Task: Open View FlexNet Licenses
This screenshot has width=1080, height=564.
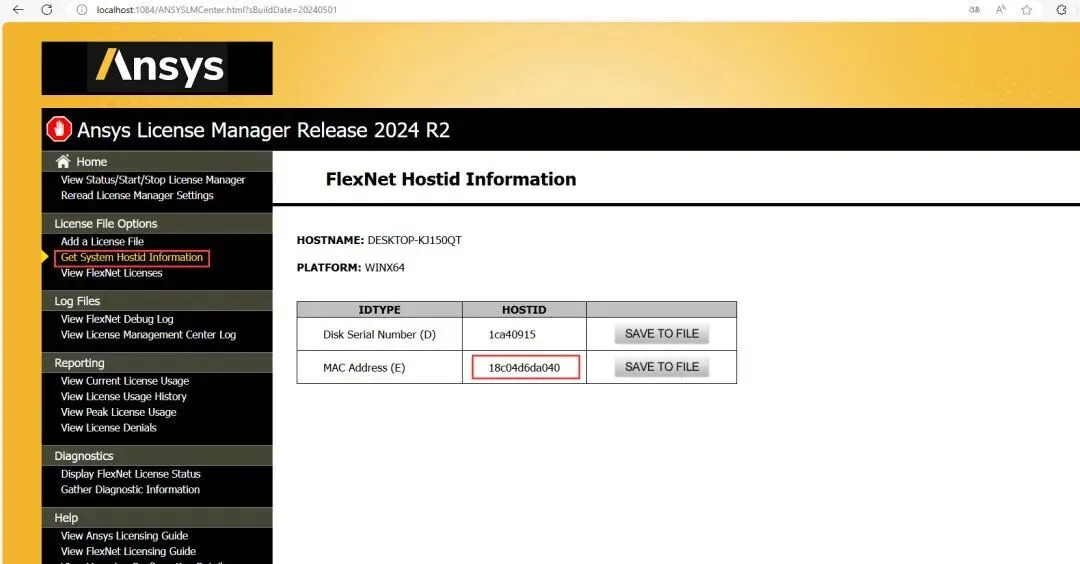Action: (112, 273)
